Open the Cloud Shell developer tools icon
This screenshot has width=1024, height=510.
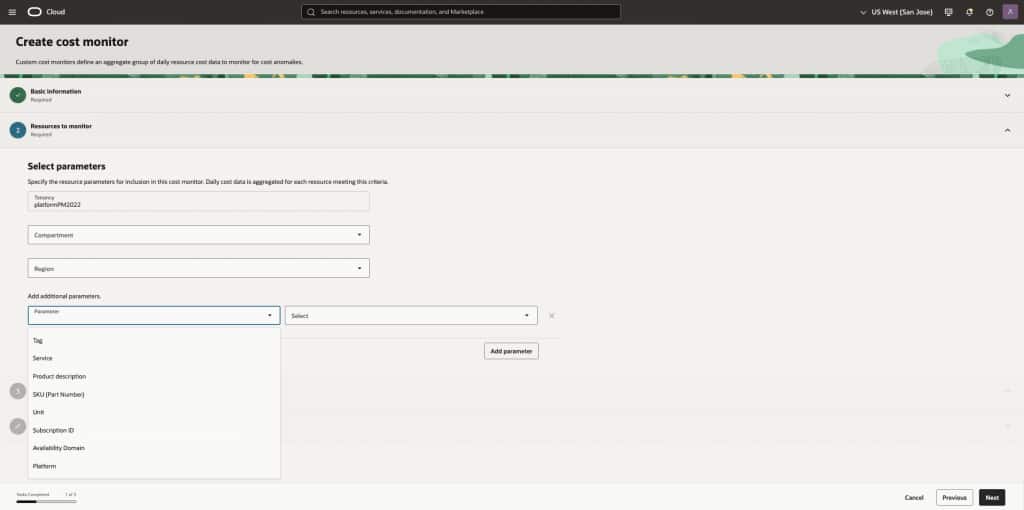948,12
